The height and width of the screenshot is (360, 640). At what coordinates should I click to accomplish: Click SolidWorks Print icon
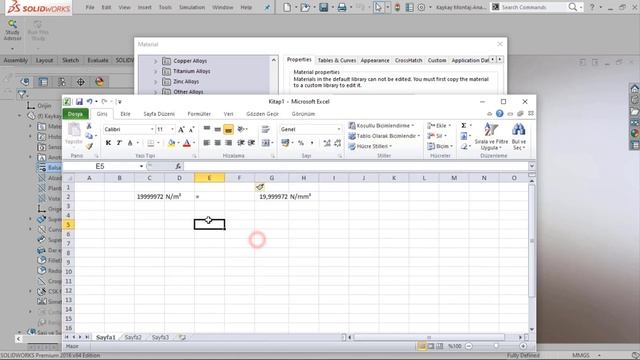click(342, 7)
